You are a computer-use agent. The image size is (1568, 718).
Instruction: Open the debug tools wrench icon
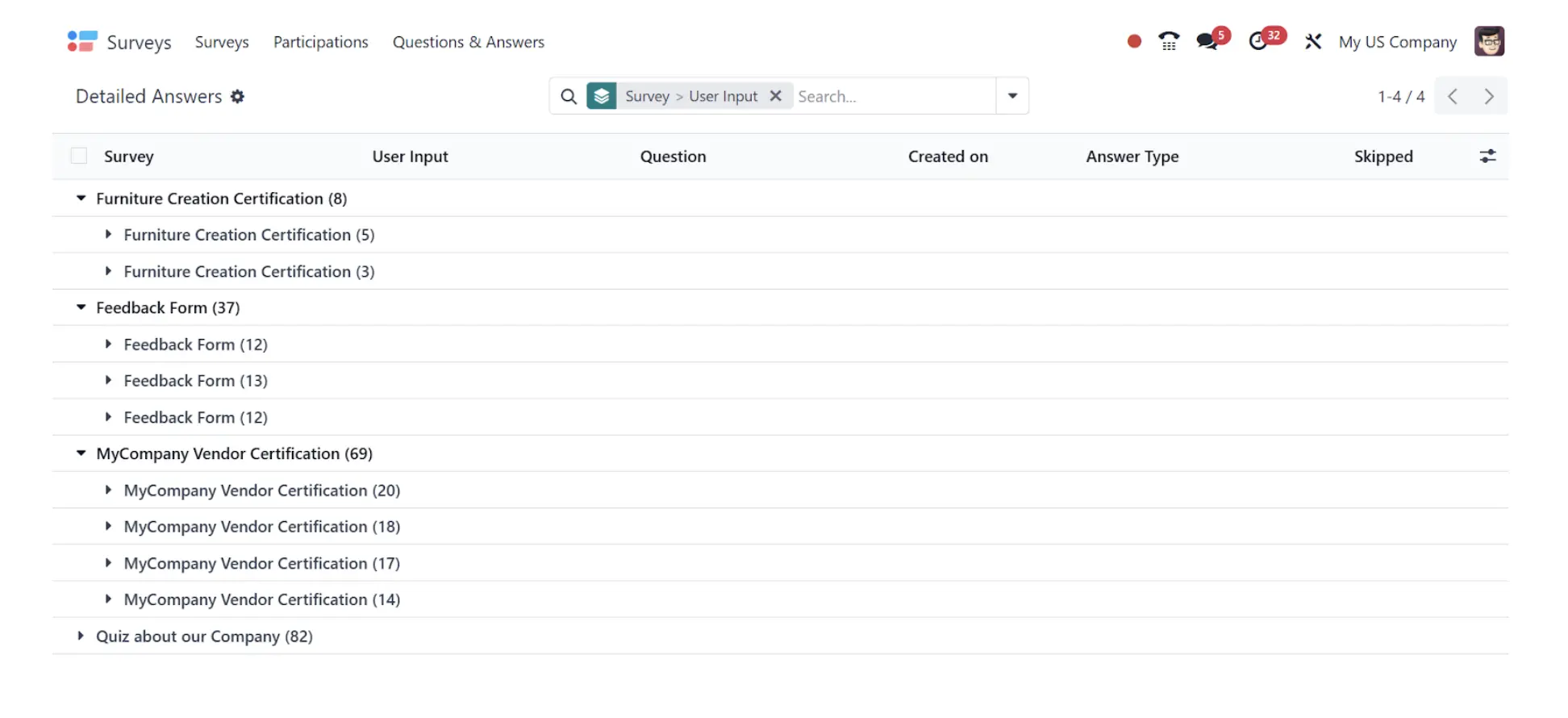[x=1313, y=41]
